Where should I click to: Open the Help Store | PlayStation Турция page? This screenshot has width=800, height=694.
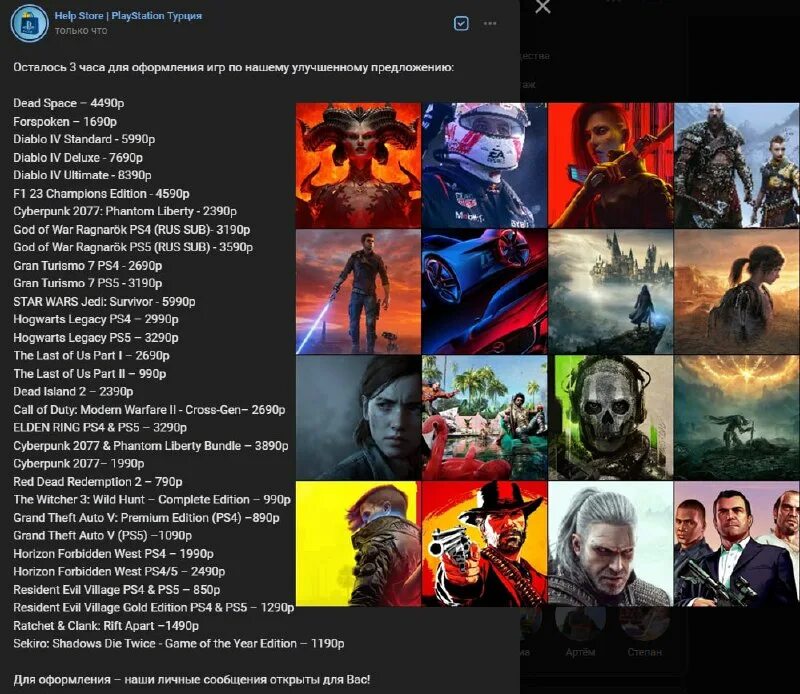click(128, 16)
